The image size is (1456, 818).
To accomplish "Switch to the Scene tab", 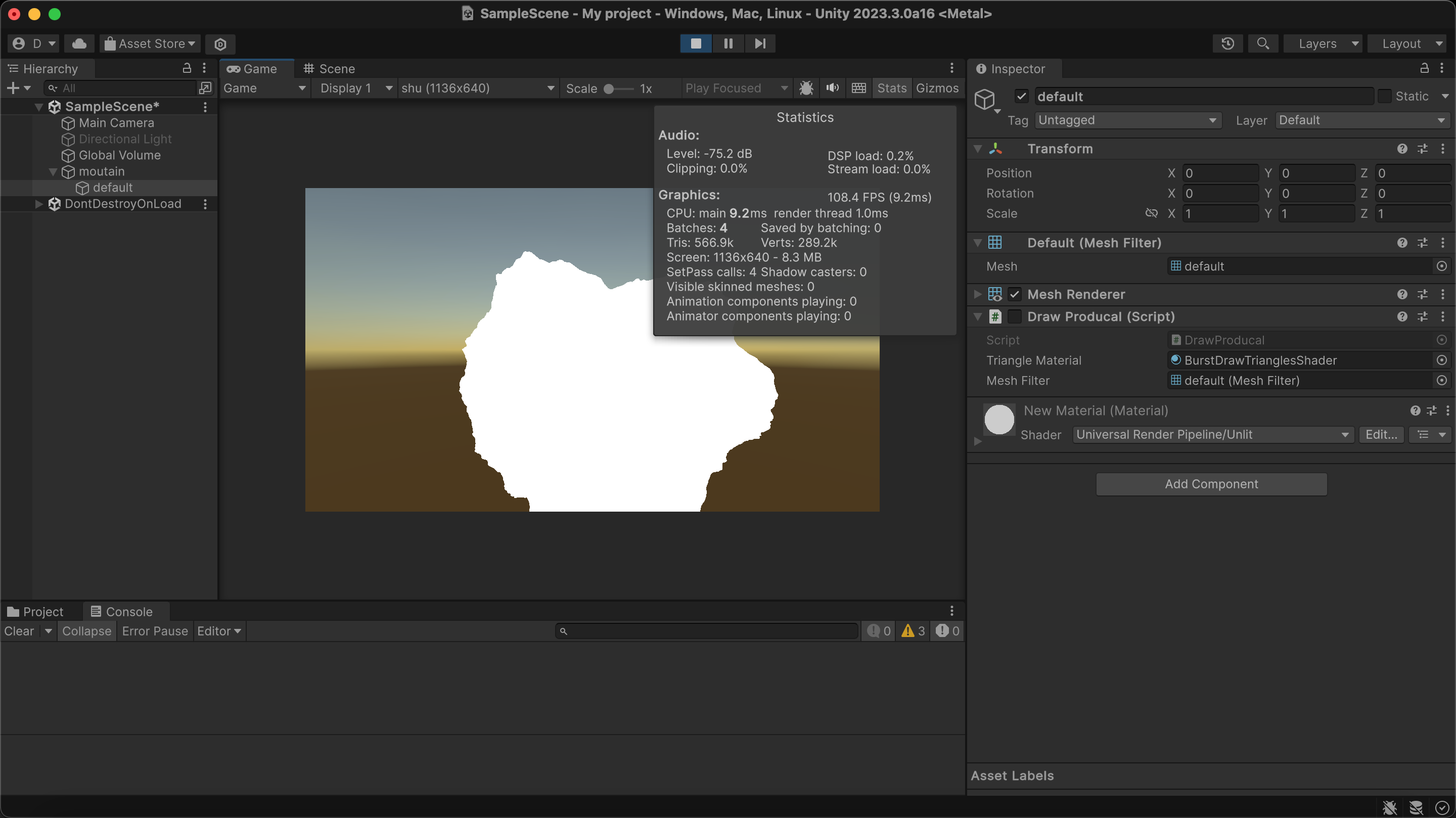I will click(330, 69).
